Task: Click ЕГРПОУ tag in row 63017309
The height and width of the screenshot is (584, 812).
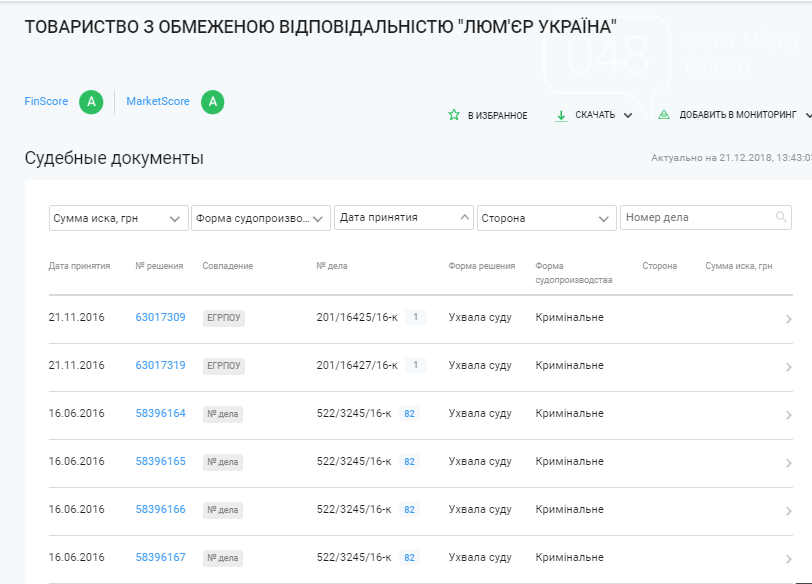Action: point(224,318)
